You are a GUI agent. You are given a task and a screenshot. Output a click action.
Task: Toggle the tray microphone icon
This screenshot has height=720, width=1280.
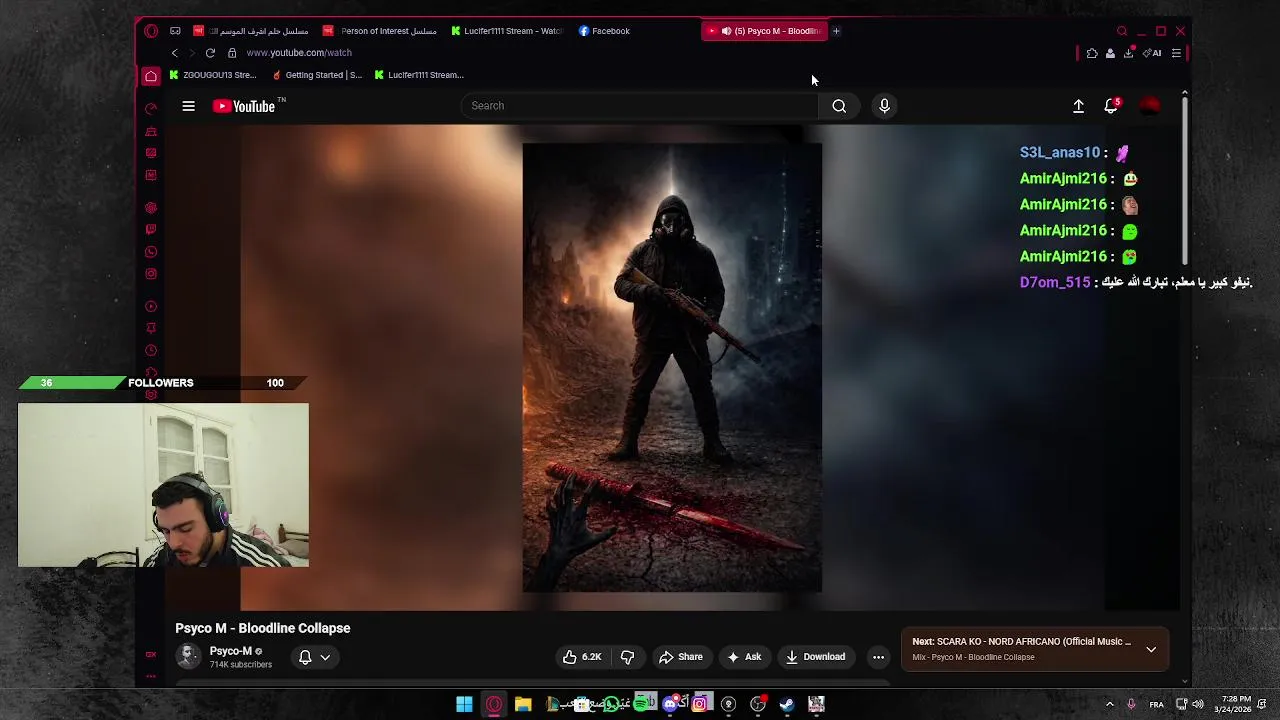pos(1131,704)
